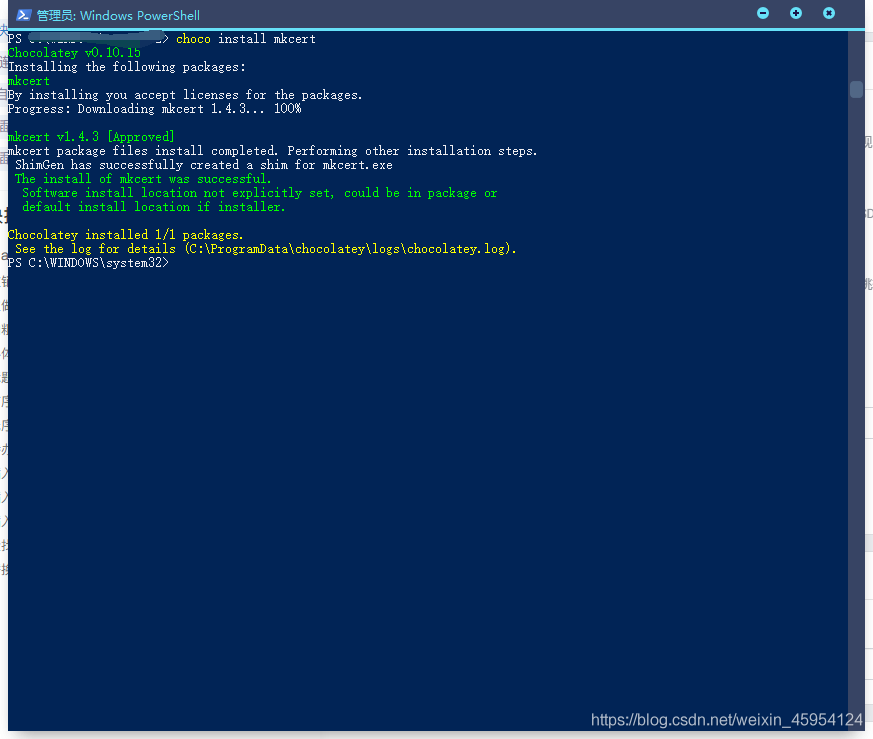Click the PowerShell icon in the title bar
Screen dimensions: 873x739
22,14
